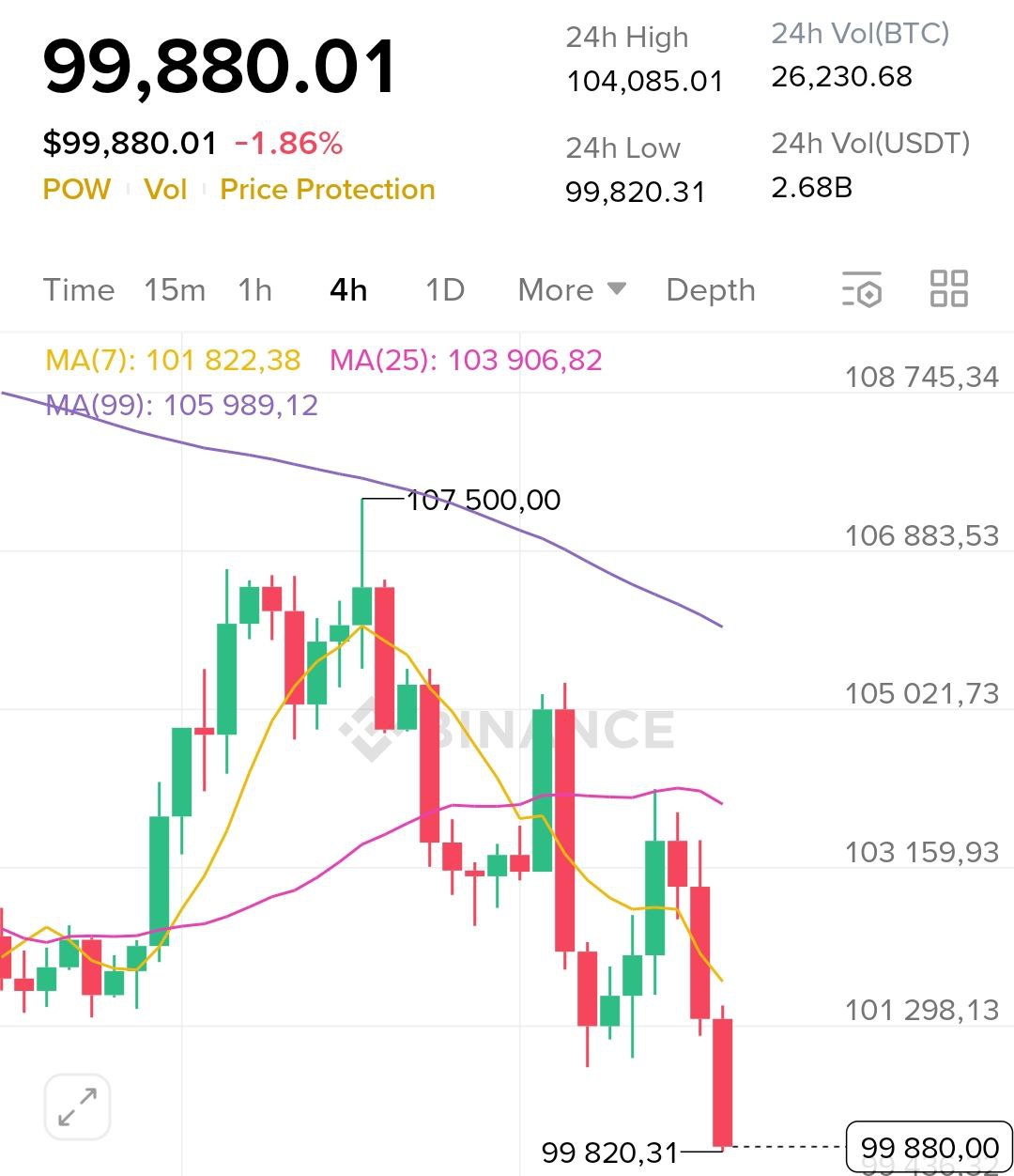
Task: Expand the More intervals dropdown
Action: click(571, 290)
